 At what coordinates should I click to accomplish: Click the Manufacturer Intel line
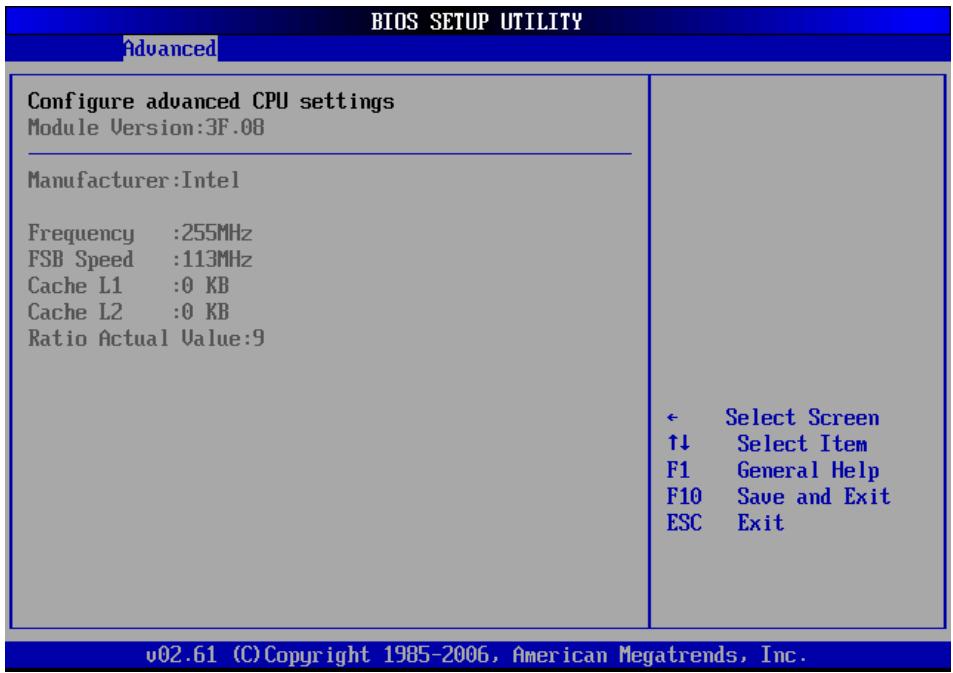[134, 180]
